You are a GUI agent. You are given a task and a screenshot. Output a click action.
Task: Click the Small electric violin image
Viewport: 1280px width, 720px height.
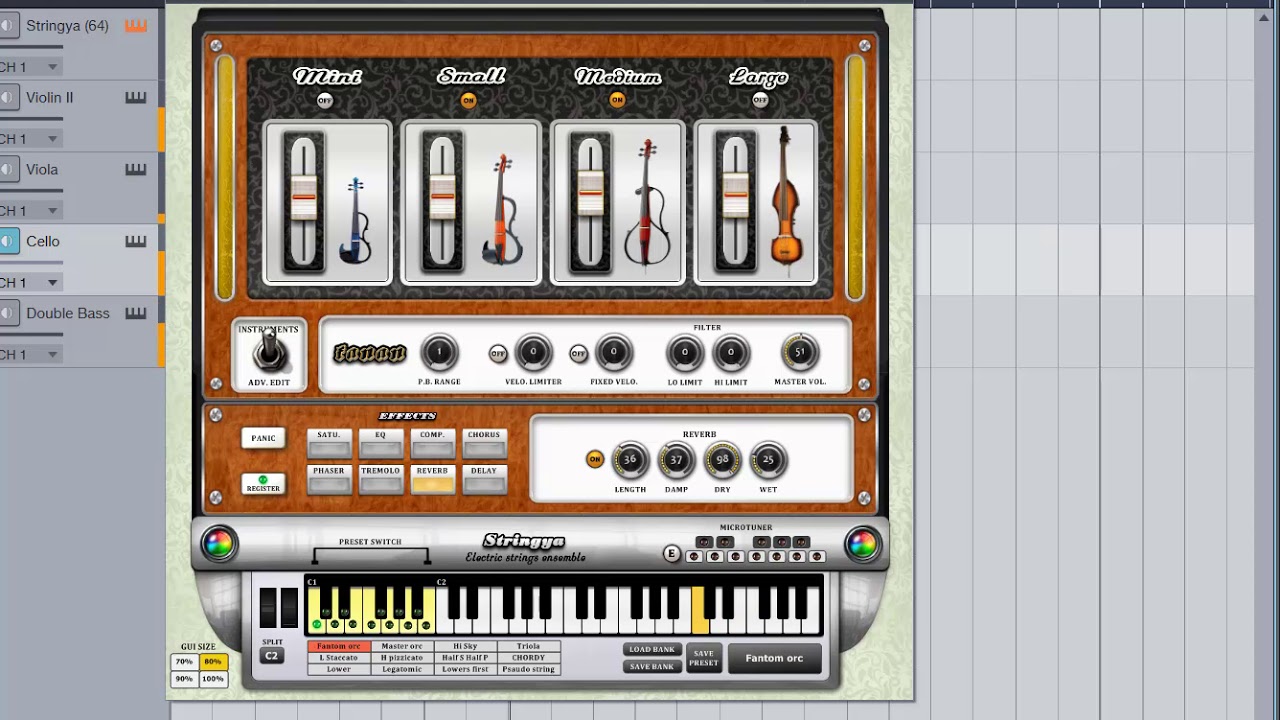tap(500, 210)
